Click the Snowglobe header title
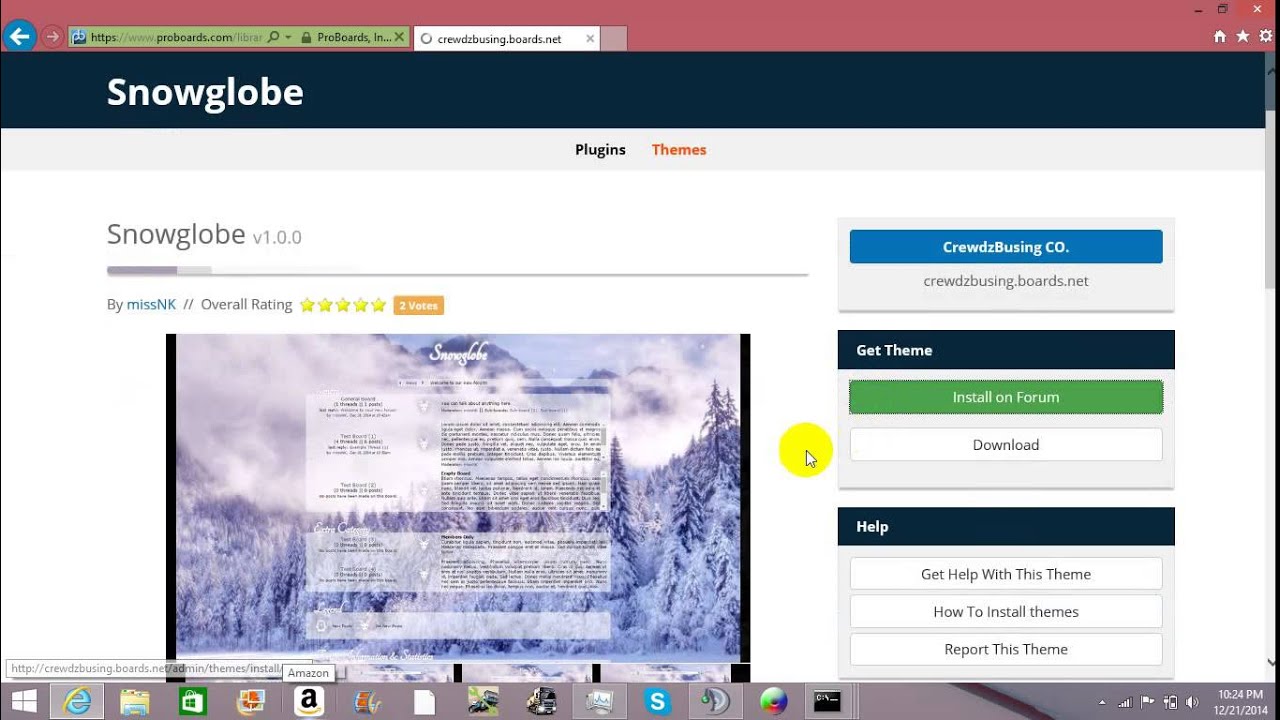1280x720 pixels. (205, 92)
